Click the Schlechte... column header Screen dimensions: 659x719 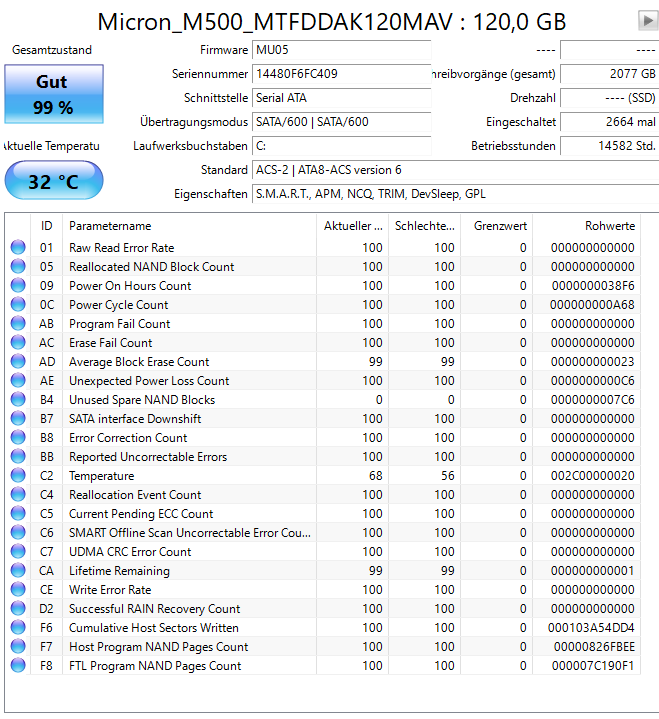click(425, 226)
